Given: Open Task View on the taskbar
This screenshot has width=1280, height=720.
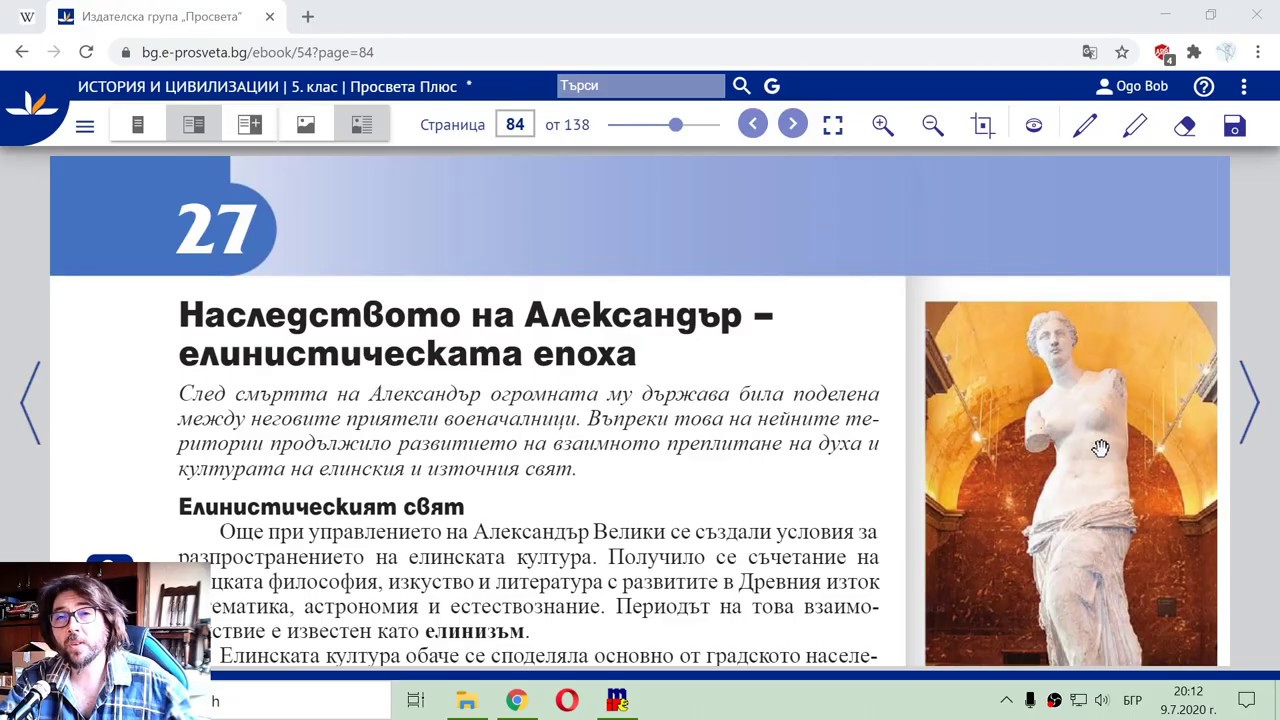Looking at the screenshot, I should pos(416,700).
